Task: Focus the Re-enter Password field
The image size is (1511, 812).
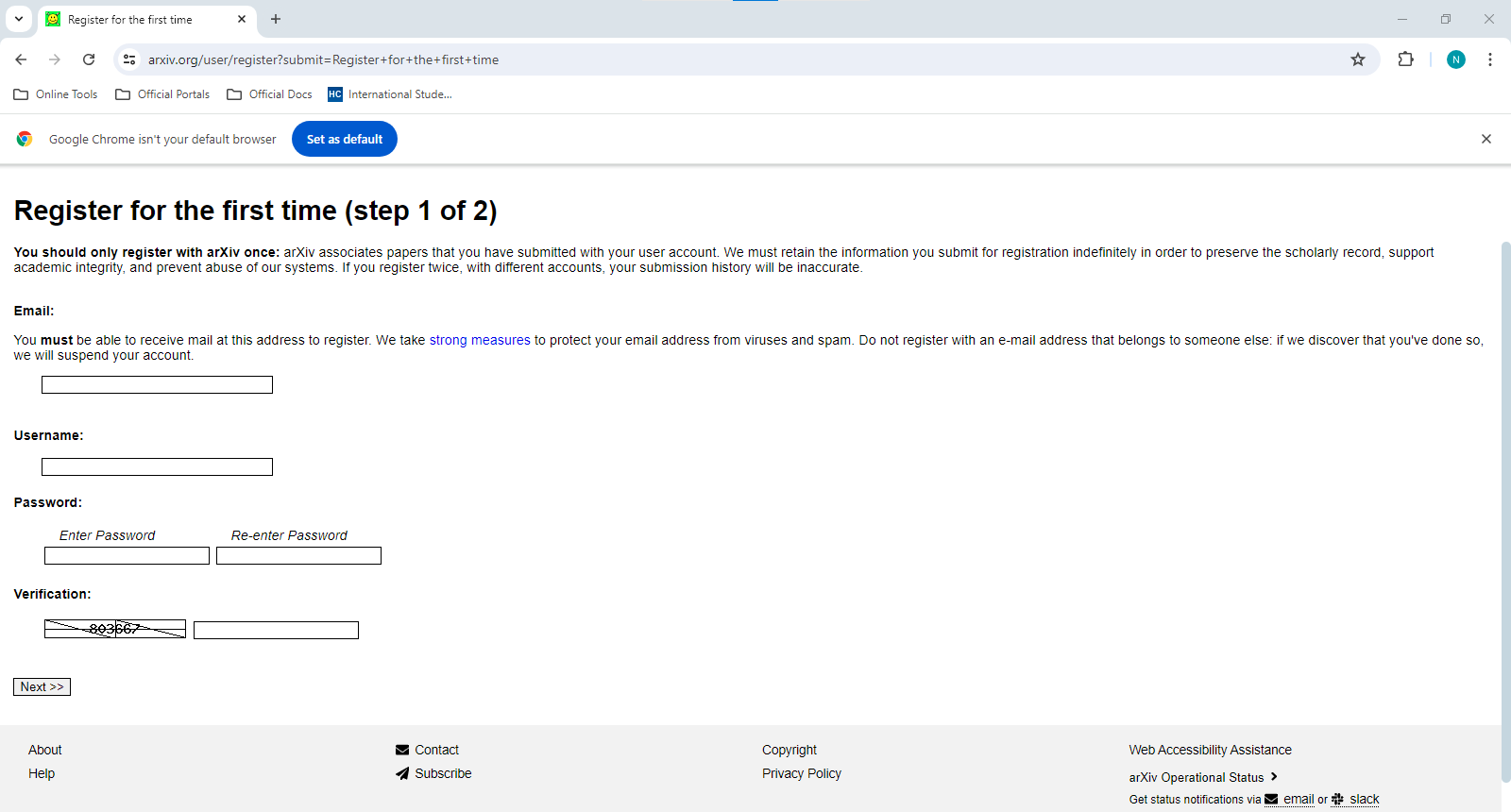Action: click(298, 556)
